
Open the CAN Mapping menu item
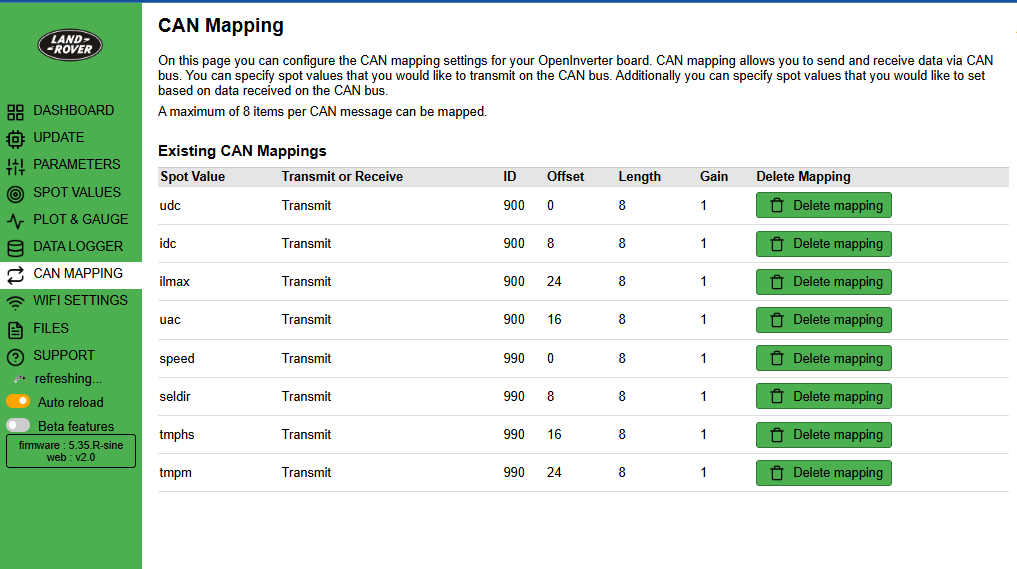click(x=77, y=273)
